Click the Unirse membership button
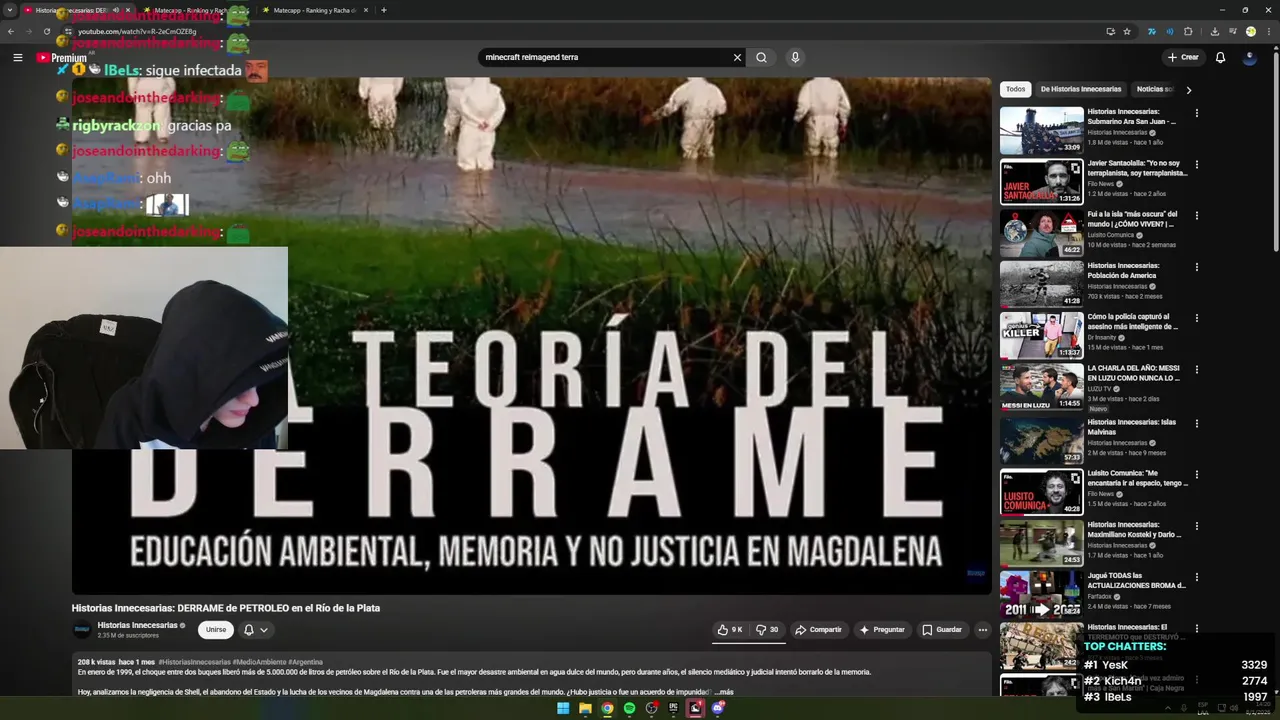 [x=216, y=630]
